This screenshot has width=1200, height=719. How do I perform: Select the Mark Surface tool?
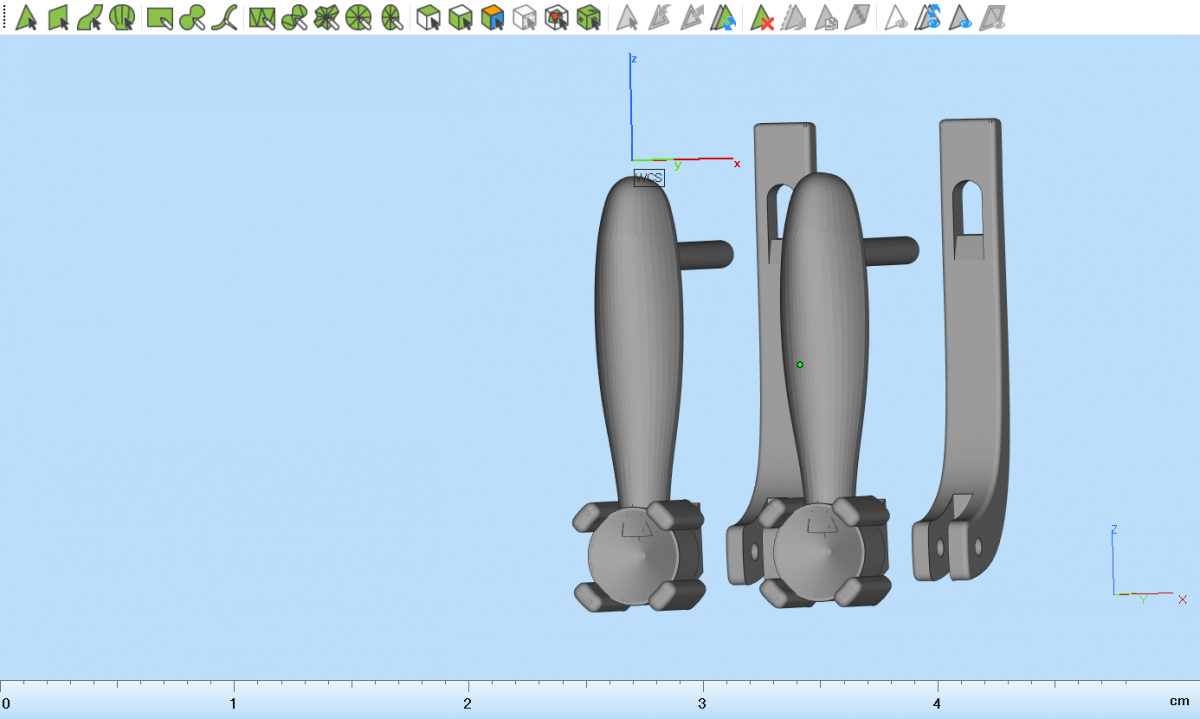(x=90, y=17)
